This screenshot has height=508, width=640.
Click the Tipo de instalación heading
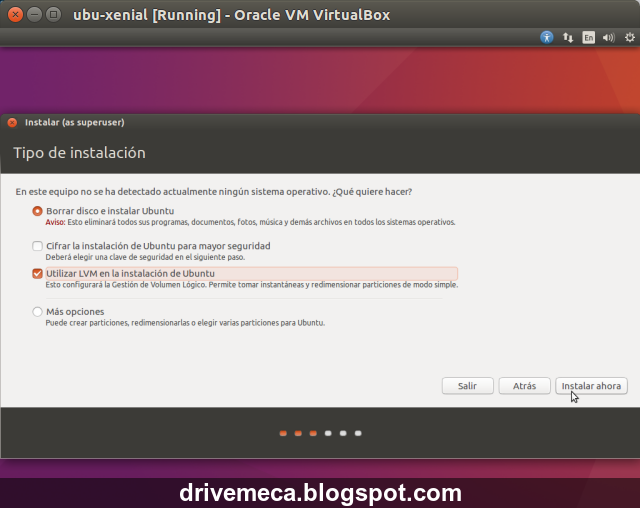click(80, 153)
